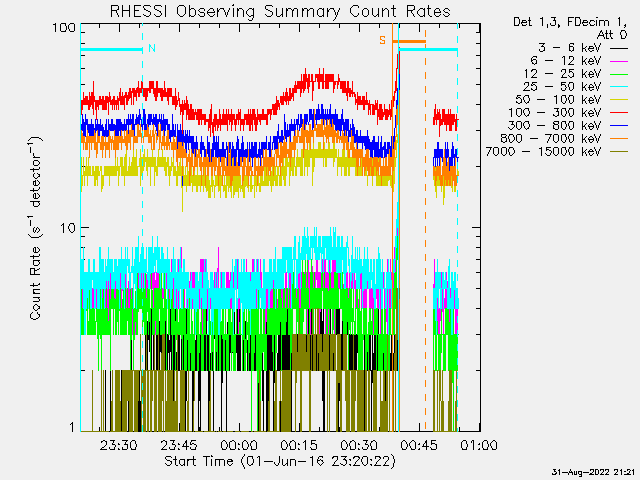Select the '6 - 12 keV' legend label
The height and width of the screenshot is (480, 640).
(x=566, y=61)
